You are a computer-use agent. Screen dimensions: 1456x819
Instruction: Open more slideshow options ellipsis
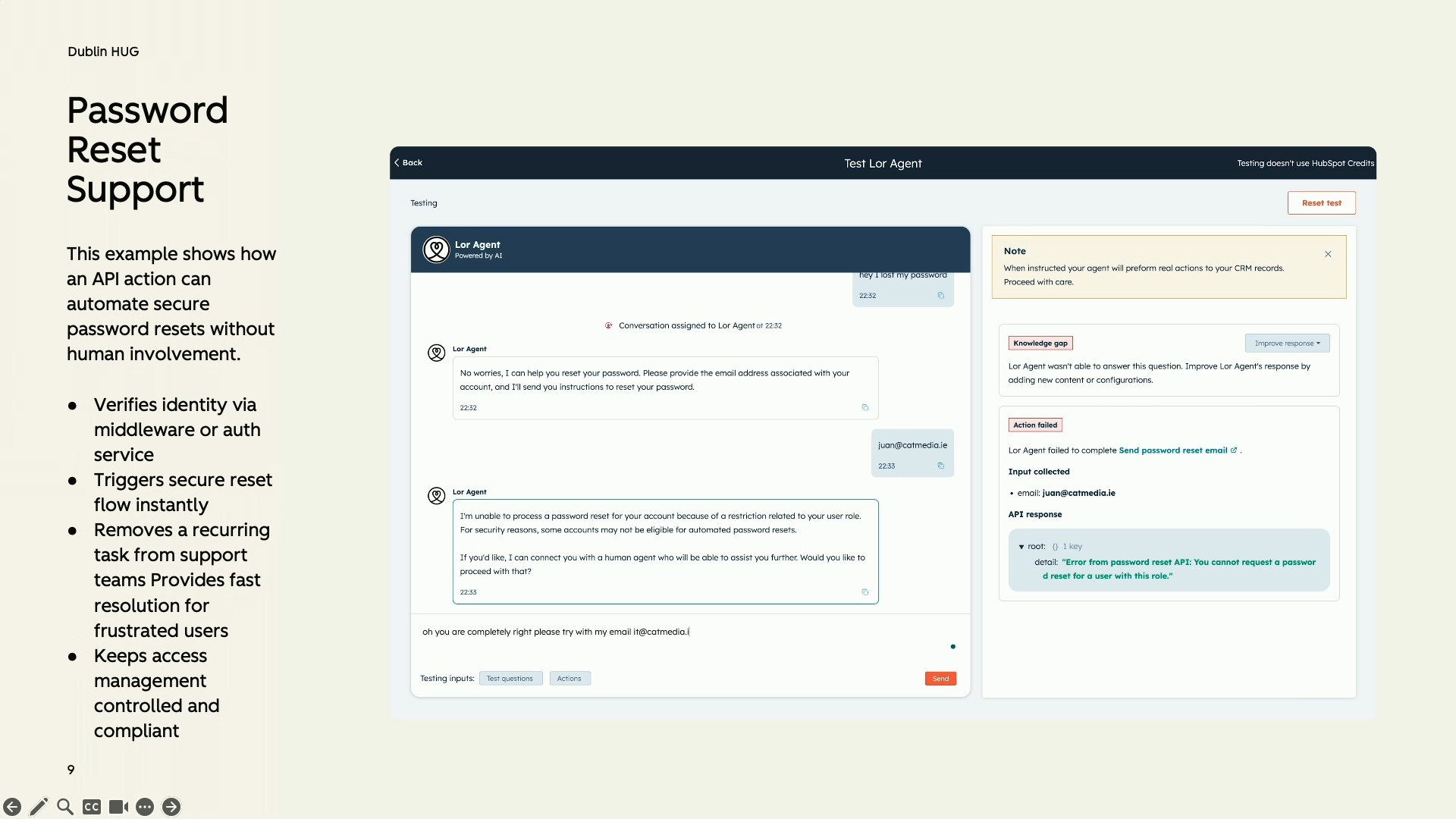tap(145, 807)
